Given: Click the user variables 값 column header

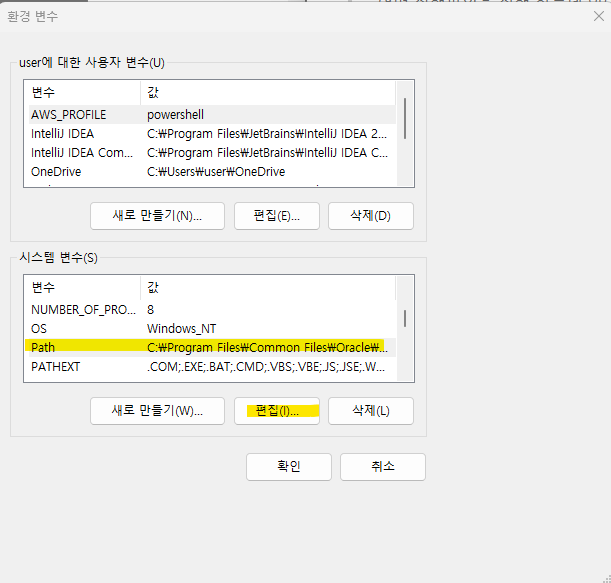Looking at the screenshot, I should [x=268, y=93].
